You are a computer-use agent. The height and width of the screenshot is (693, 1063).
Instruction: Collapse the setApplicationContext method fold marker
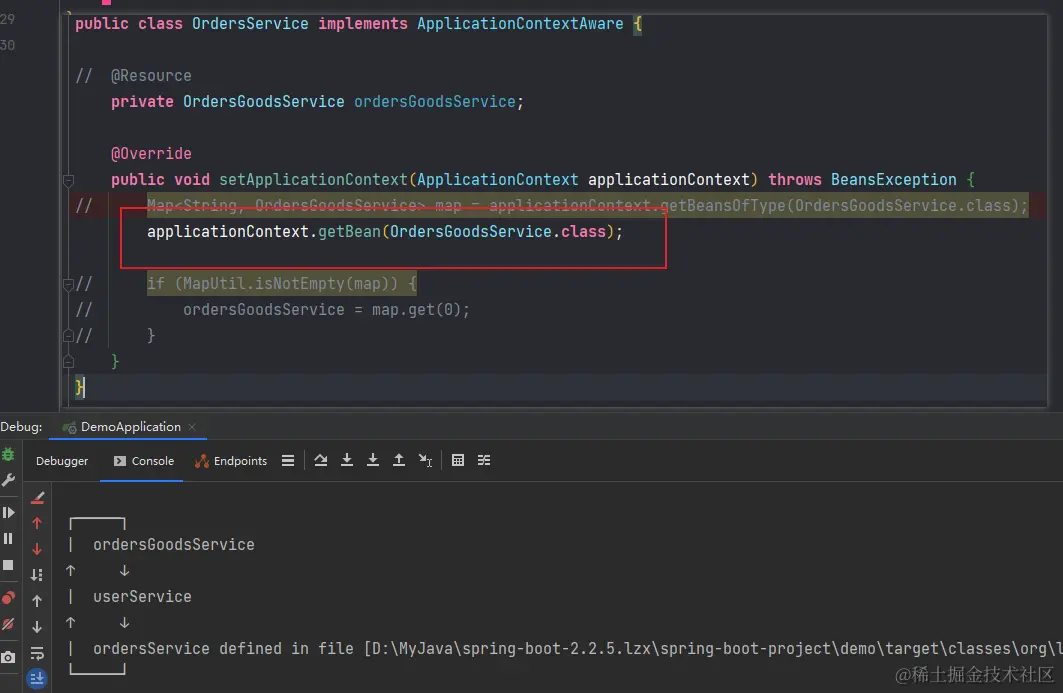[x=68, y=180]
